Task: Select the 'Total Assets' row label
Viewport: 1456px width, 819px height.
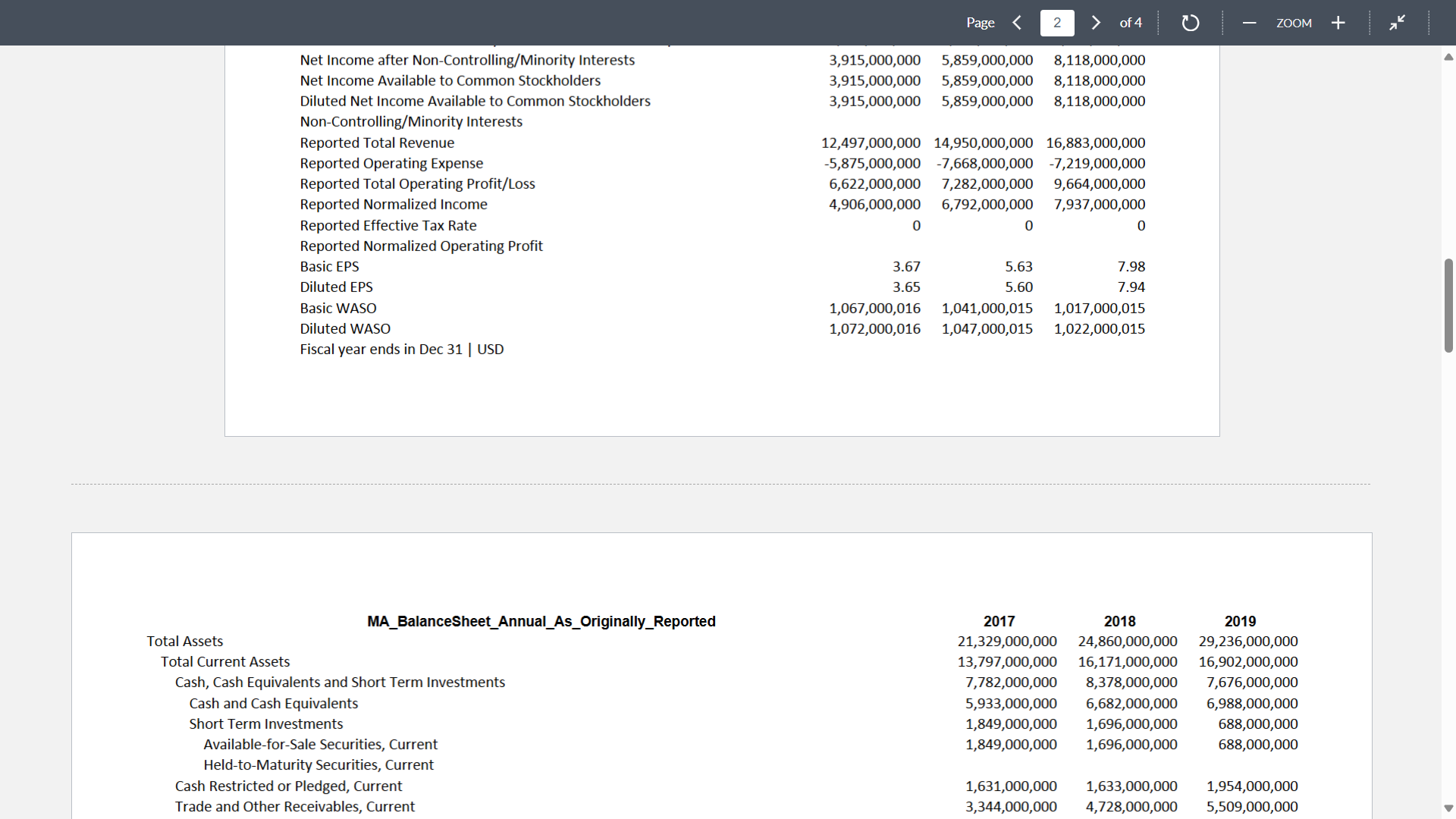Action: click(x=185, y=641)
